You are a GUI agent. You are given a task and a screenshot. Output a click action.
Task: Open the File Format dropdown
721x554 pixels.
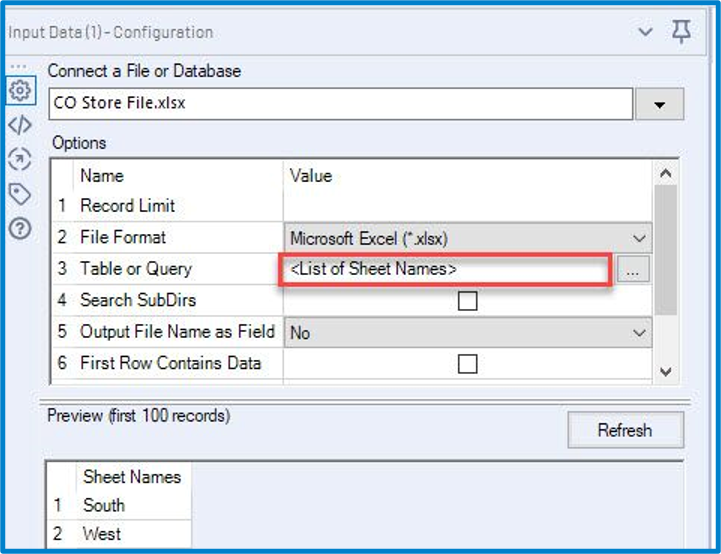pyautogui.click(x=468, y=239)
